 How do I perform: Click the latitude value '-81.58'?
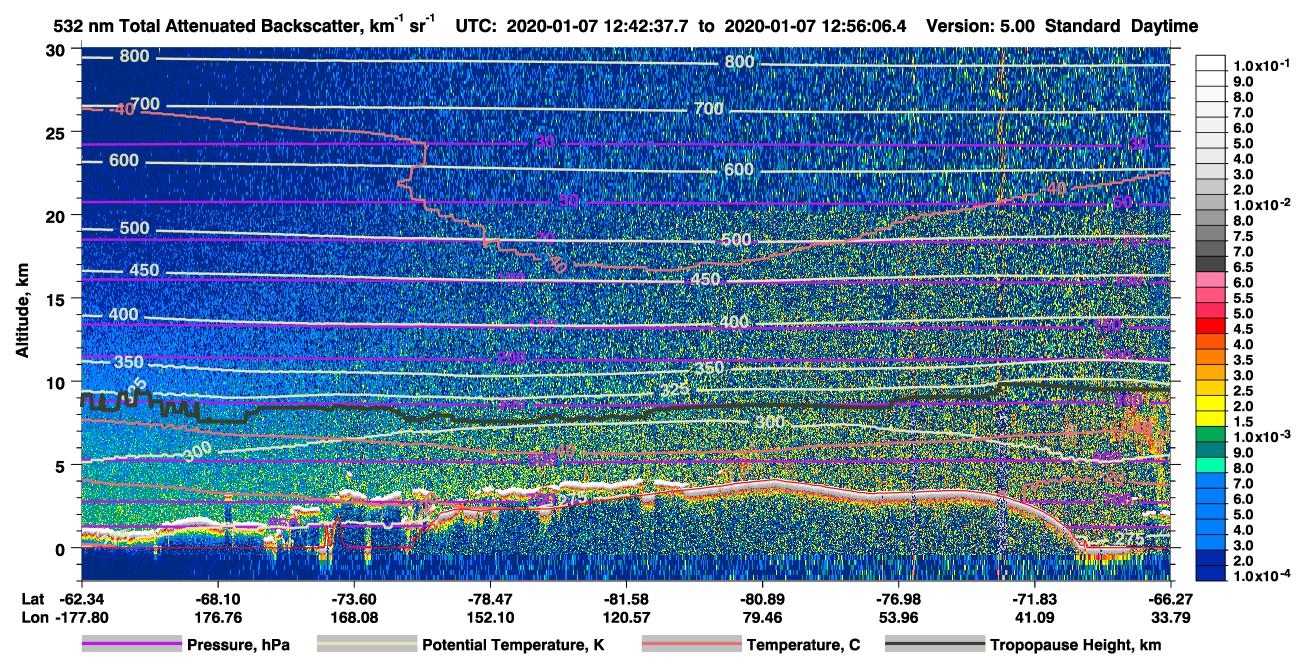click(626, 600)
